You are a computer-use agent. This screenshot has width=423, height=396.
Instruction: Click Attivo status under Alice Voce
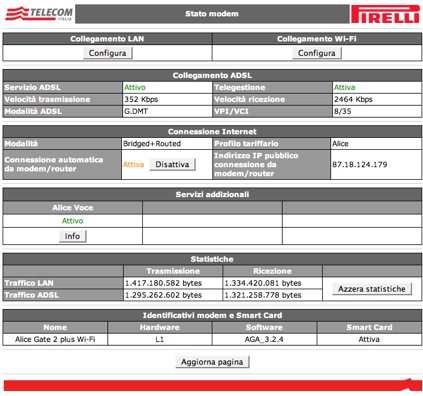pos(72,221)
